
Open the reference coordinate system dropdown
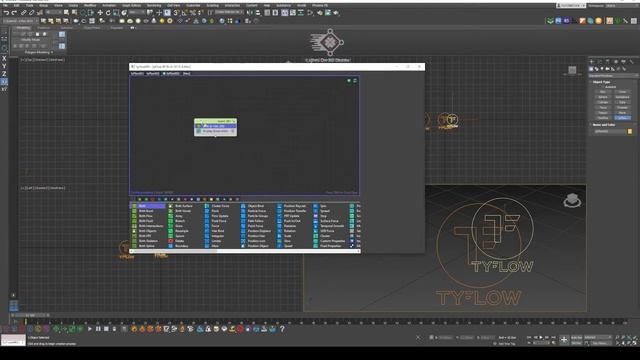point(137,13)
